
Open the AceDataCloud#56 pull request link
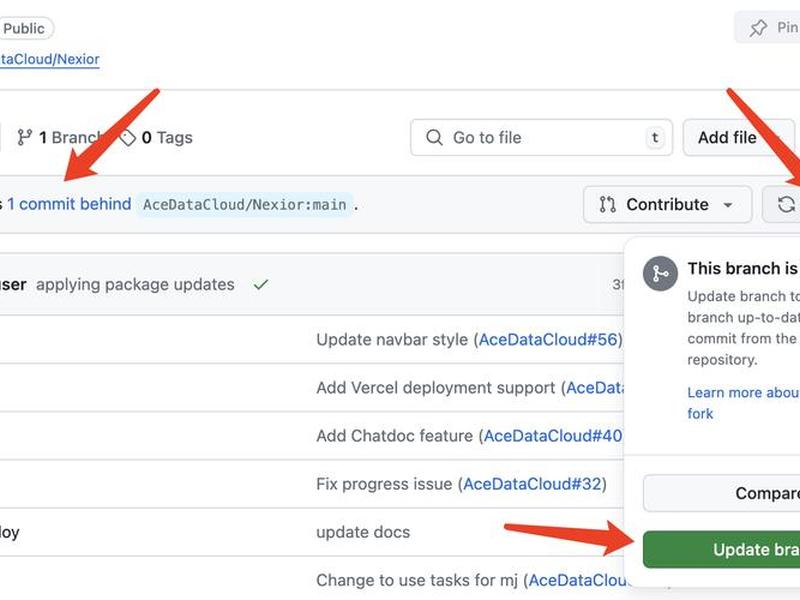pos(548,339)
